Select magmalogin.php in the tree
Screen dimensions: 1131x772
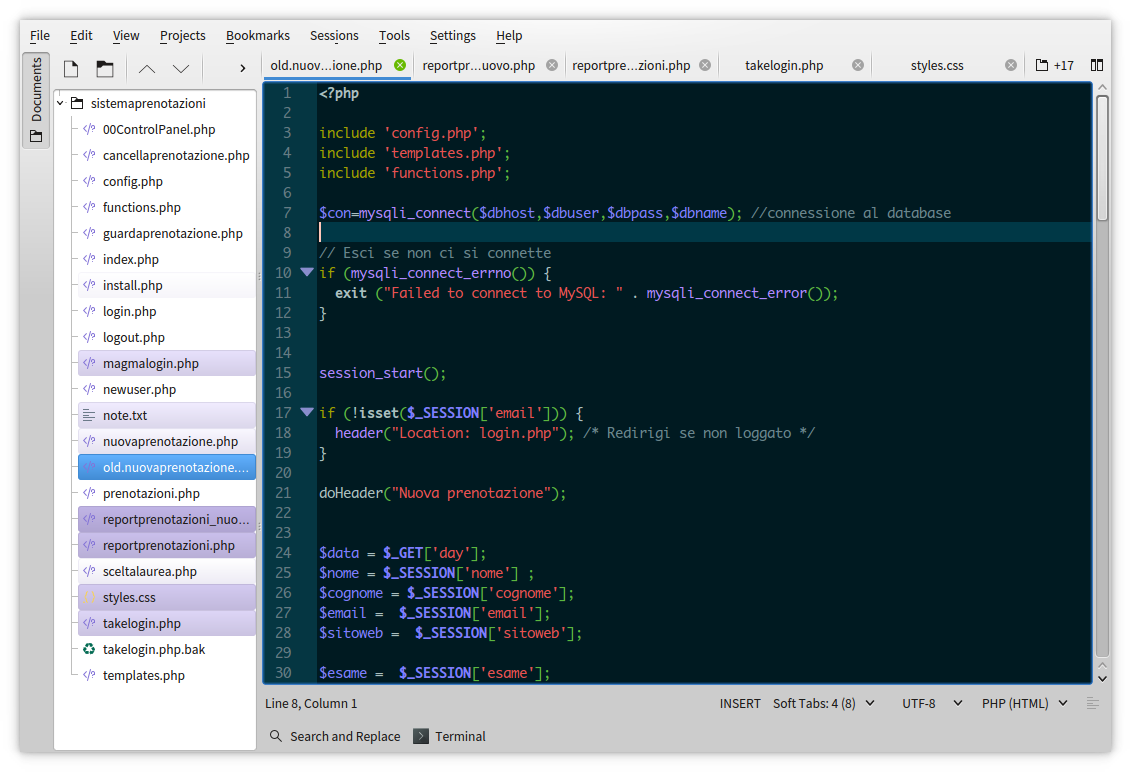[x=167, y=363]
